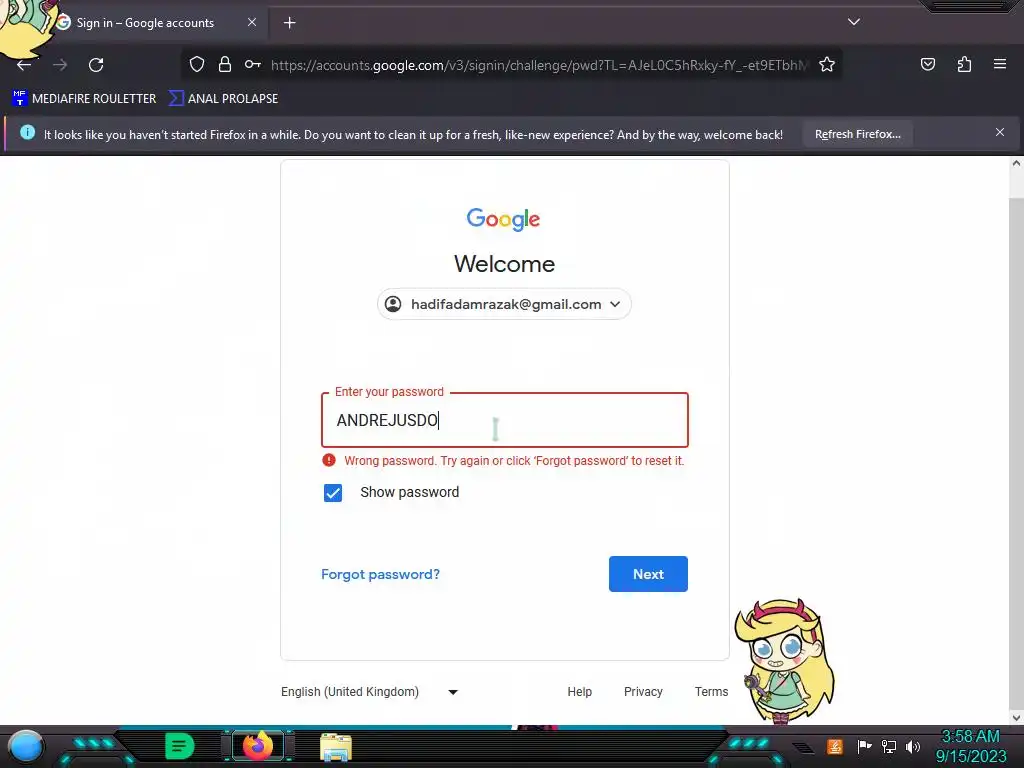Click the Forgot password? link
1024x768 pixels.
tap(380, 574)
